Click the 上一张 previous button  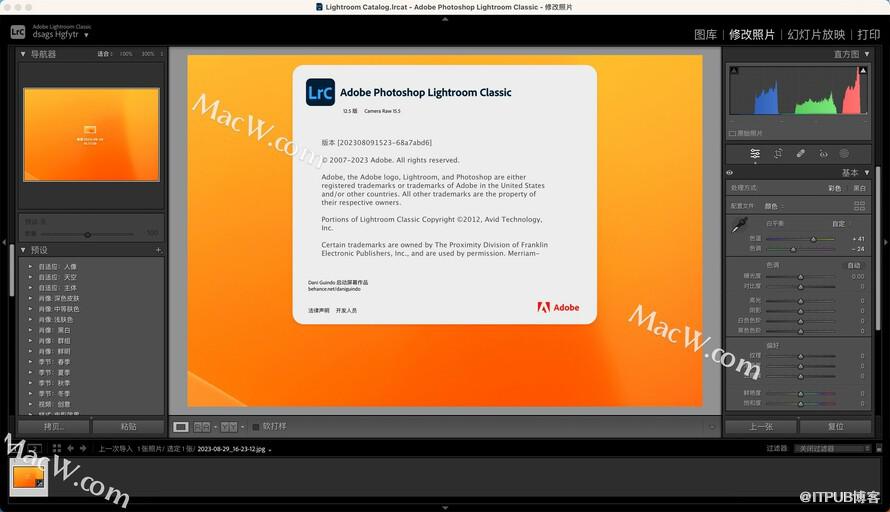click(761, 427)
